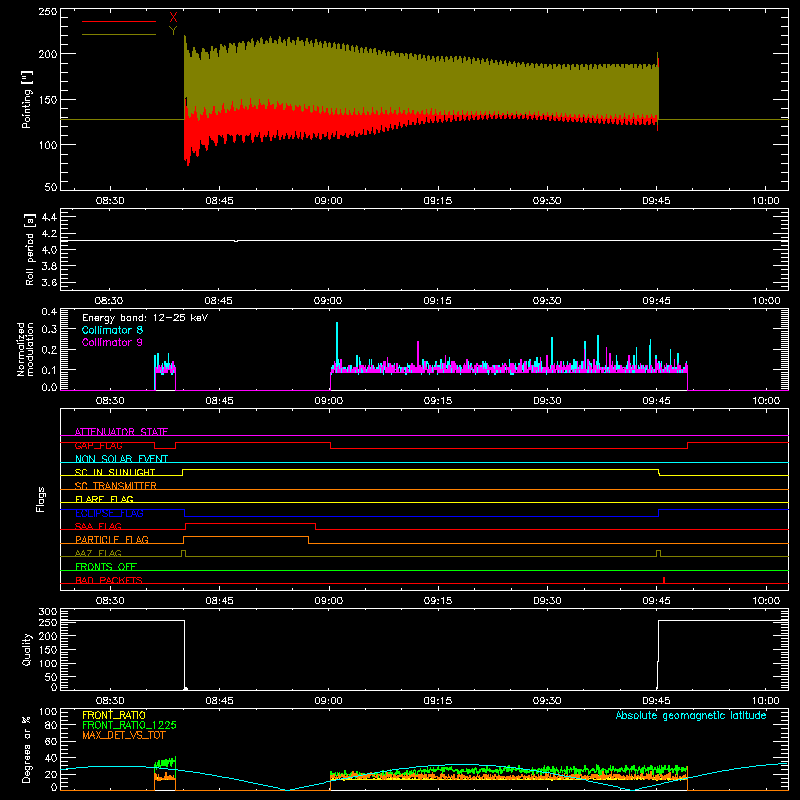Click the 3.6 value on Roll period axis
The image size is (800, 800).
point(49,282)
